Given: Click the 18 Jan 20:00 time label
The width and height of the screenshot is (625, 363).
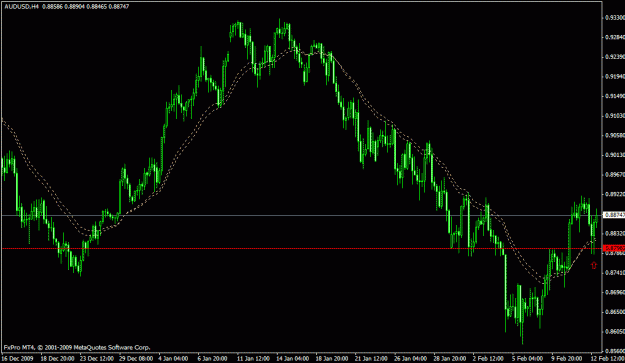Looking at the screenshot, I should point(332,358).
